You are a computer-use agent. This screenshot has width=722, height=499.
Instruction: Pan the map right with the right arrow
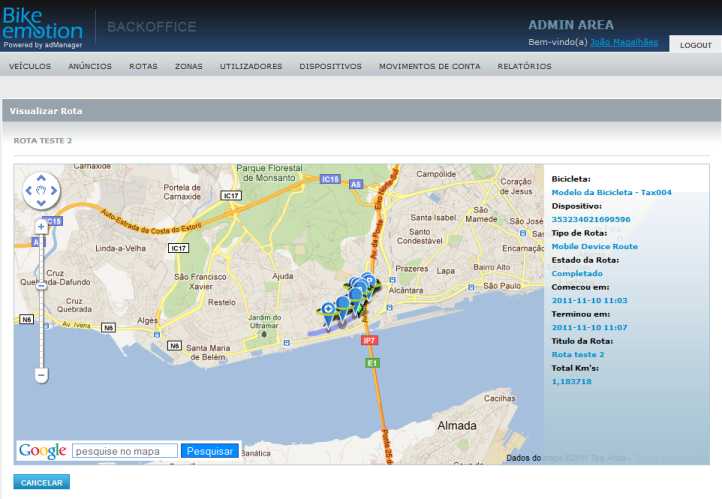point(54,191)
